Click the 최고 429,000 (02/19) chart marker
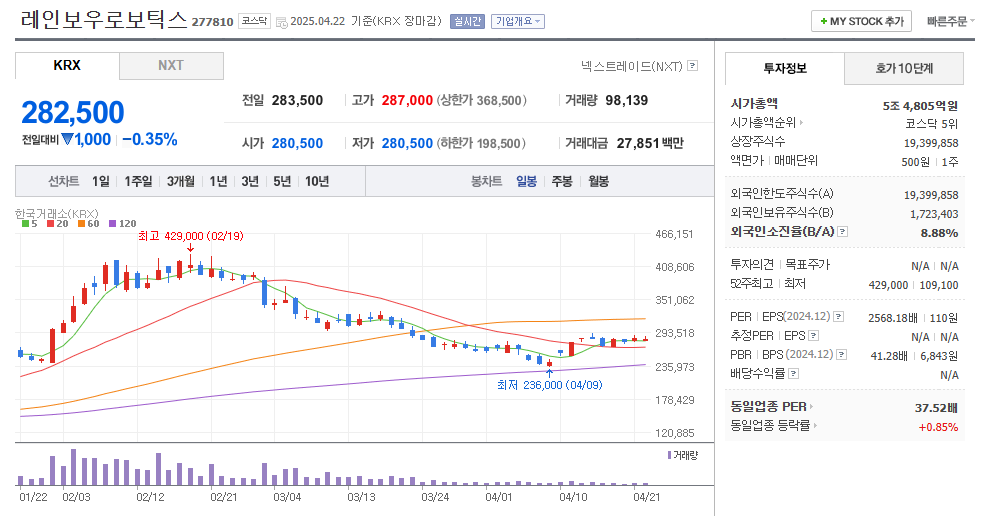 click(x=190, y=236)
